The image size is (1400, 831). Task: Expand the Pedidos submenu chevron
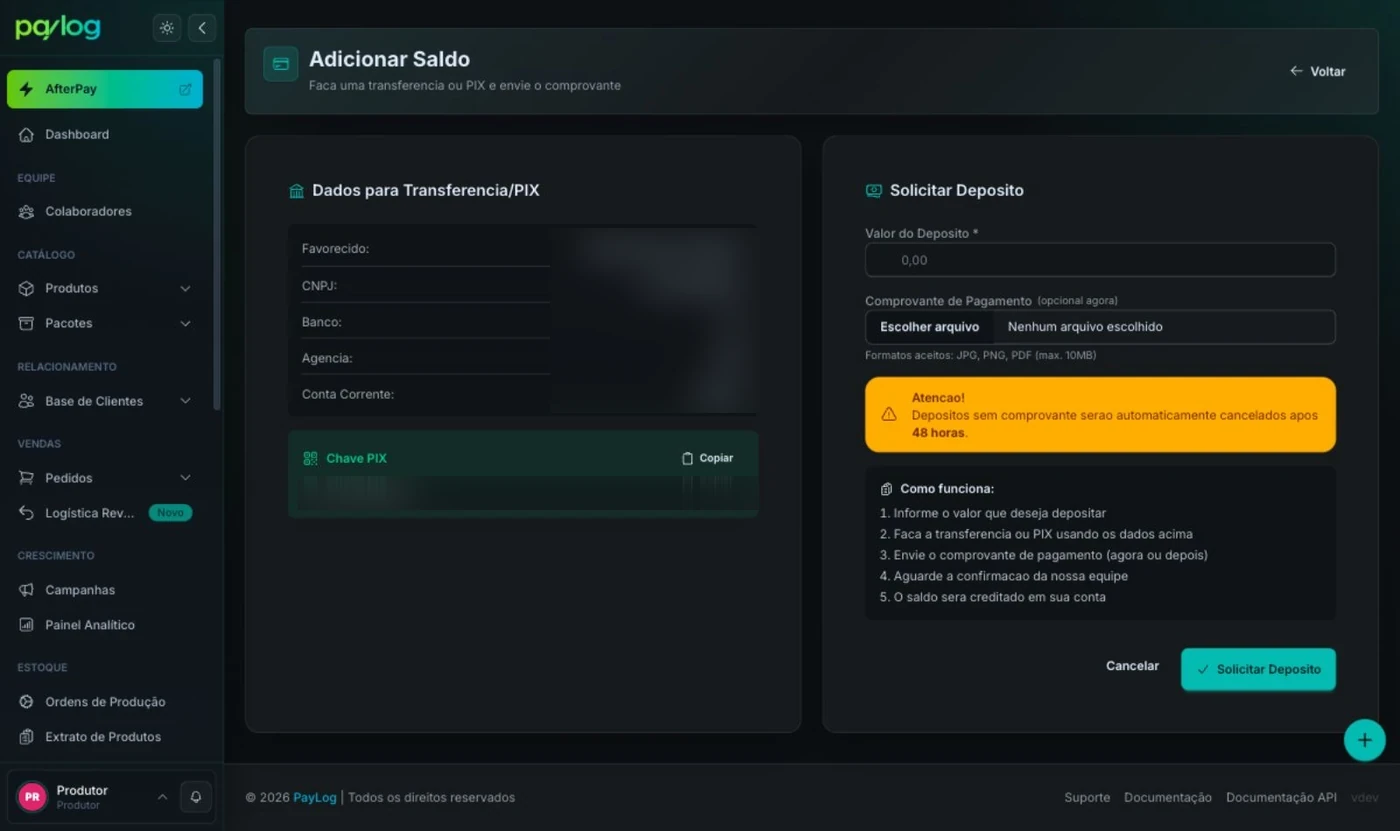(185, 478)
